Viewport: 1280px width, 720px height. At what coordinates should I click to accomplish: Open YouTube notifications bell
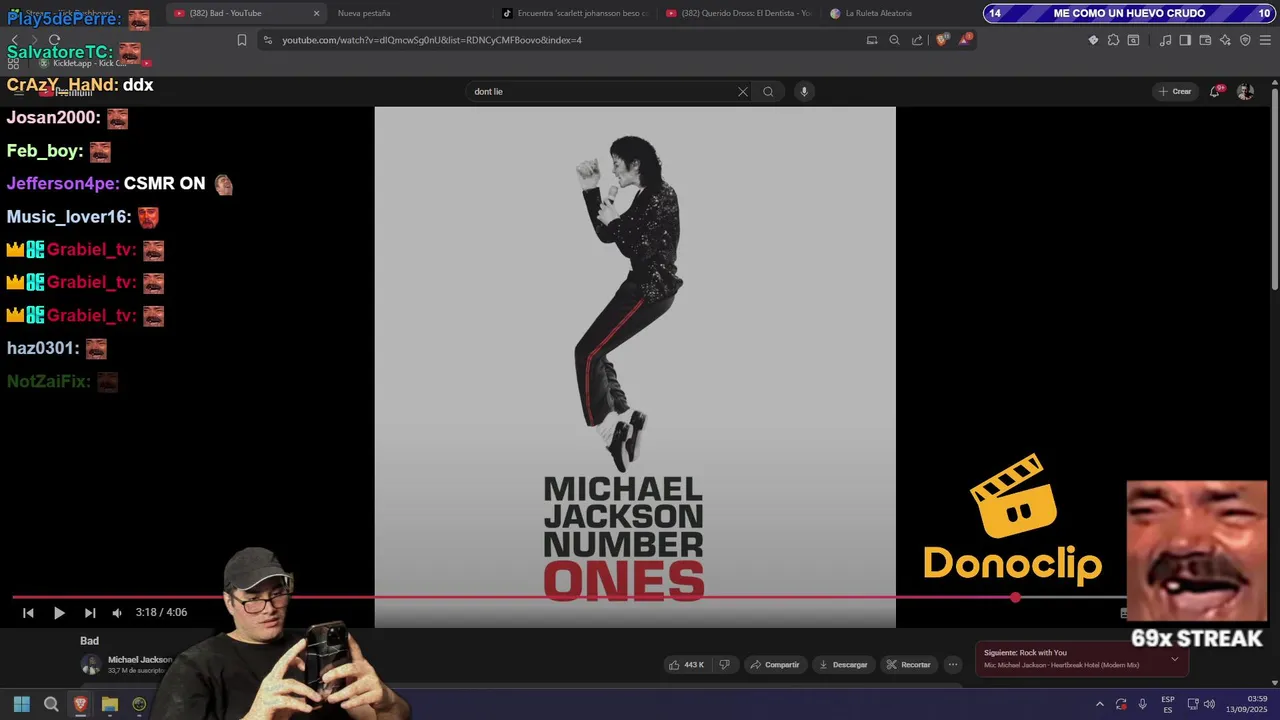1215,91
